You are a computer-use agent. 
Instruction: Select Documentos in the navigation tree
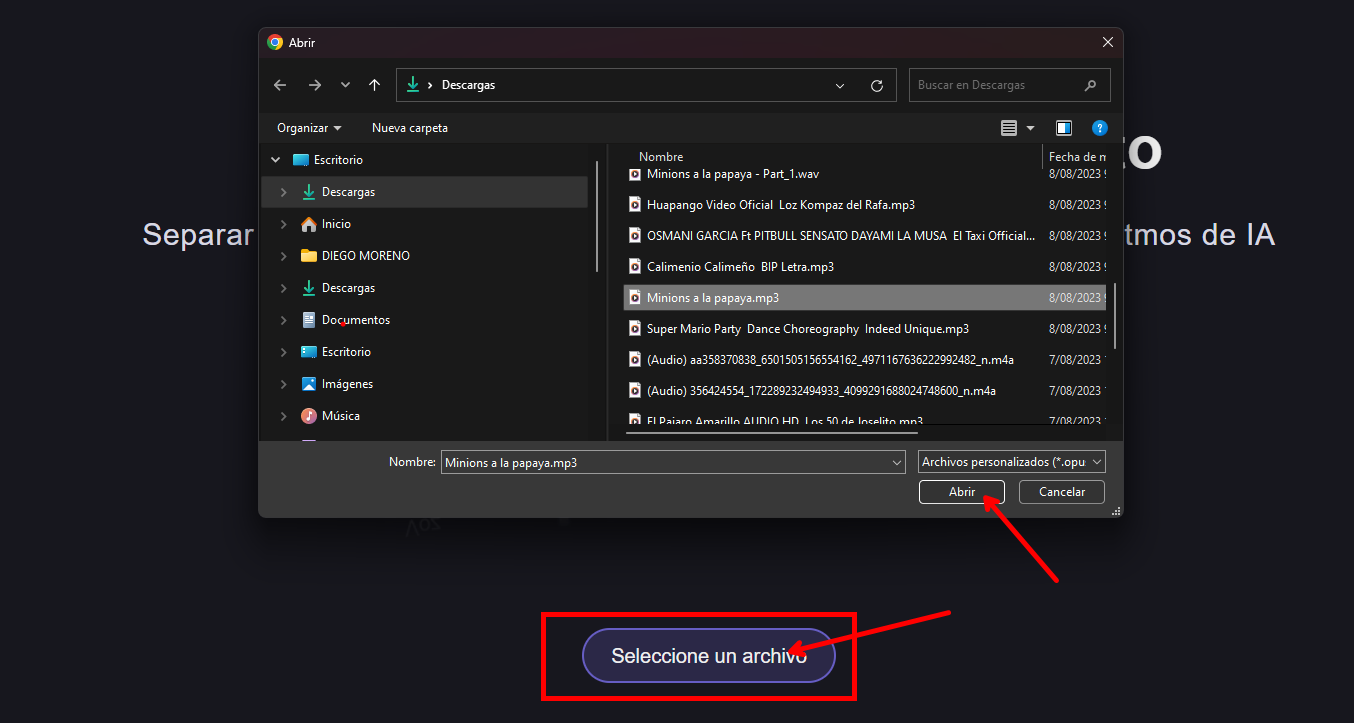(x=355, y=320)
